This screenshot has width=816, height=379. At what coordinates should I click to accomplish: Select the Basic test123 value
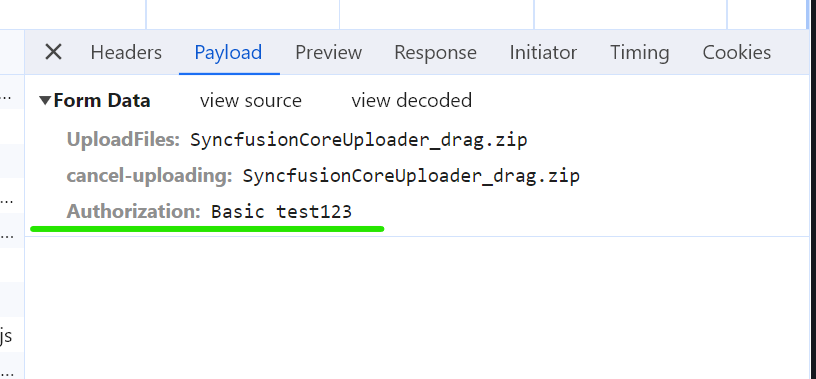coord(282,211)
